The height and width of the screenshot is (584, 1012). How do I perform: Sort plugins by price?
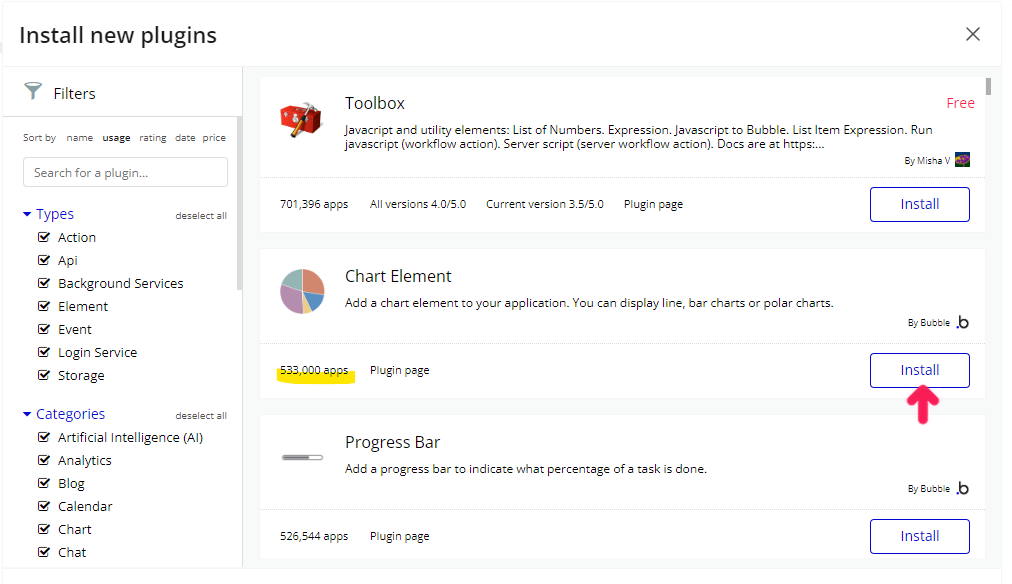[x=214, y=137]
